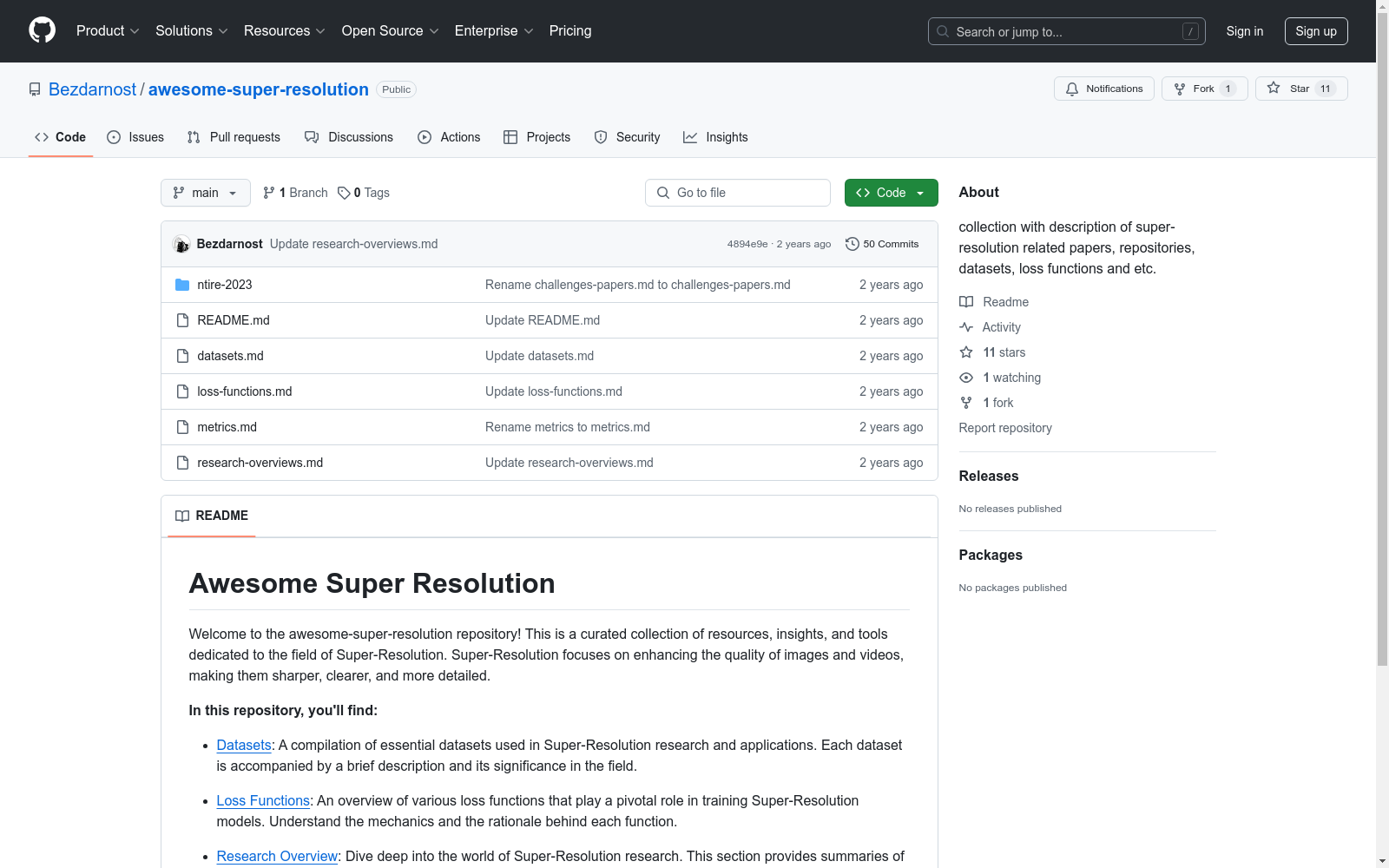The height and width of the screenshot is (868, 1389).
Task: Switch to the Actions tab
Action: (449, 137)
